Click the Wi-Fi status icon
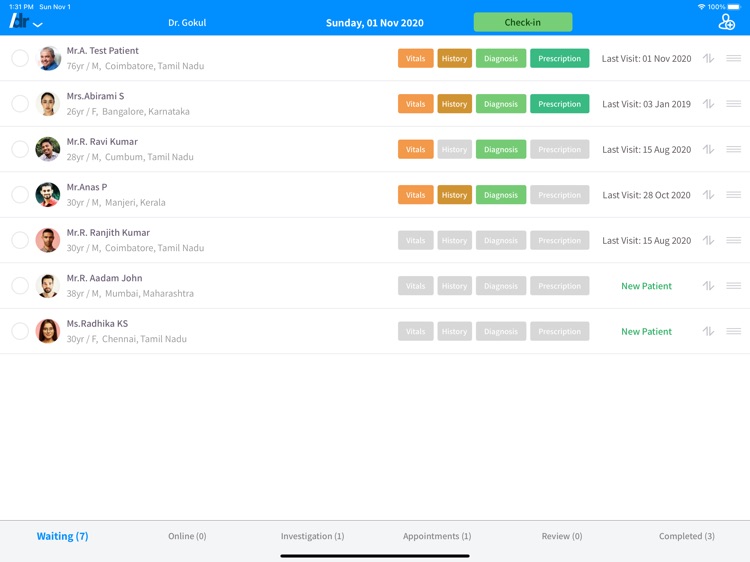Image resolution: width=750 pixels, height=562 pixels. pos(701,7)
